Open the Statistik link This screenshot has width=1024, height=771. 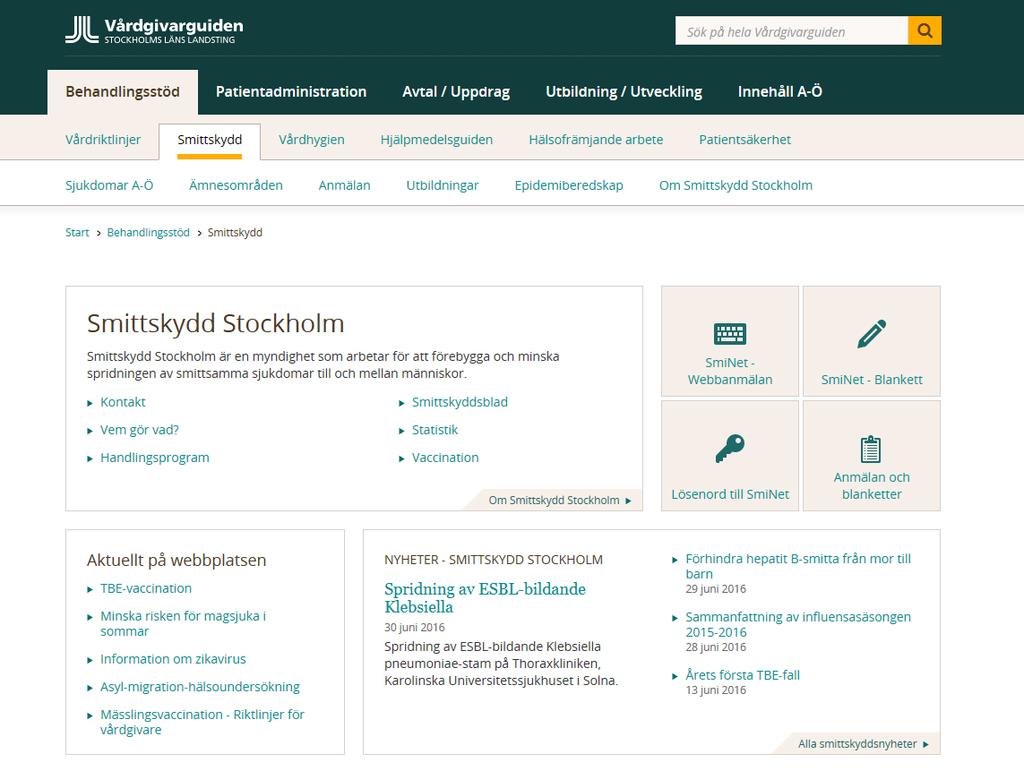click(435, 430)
